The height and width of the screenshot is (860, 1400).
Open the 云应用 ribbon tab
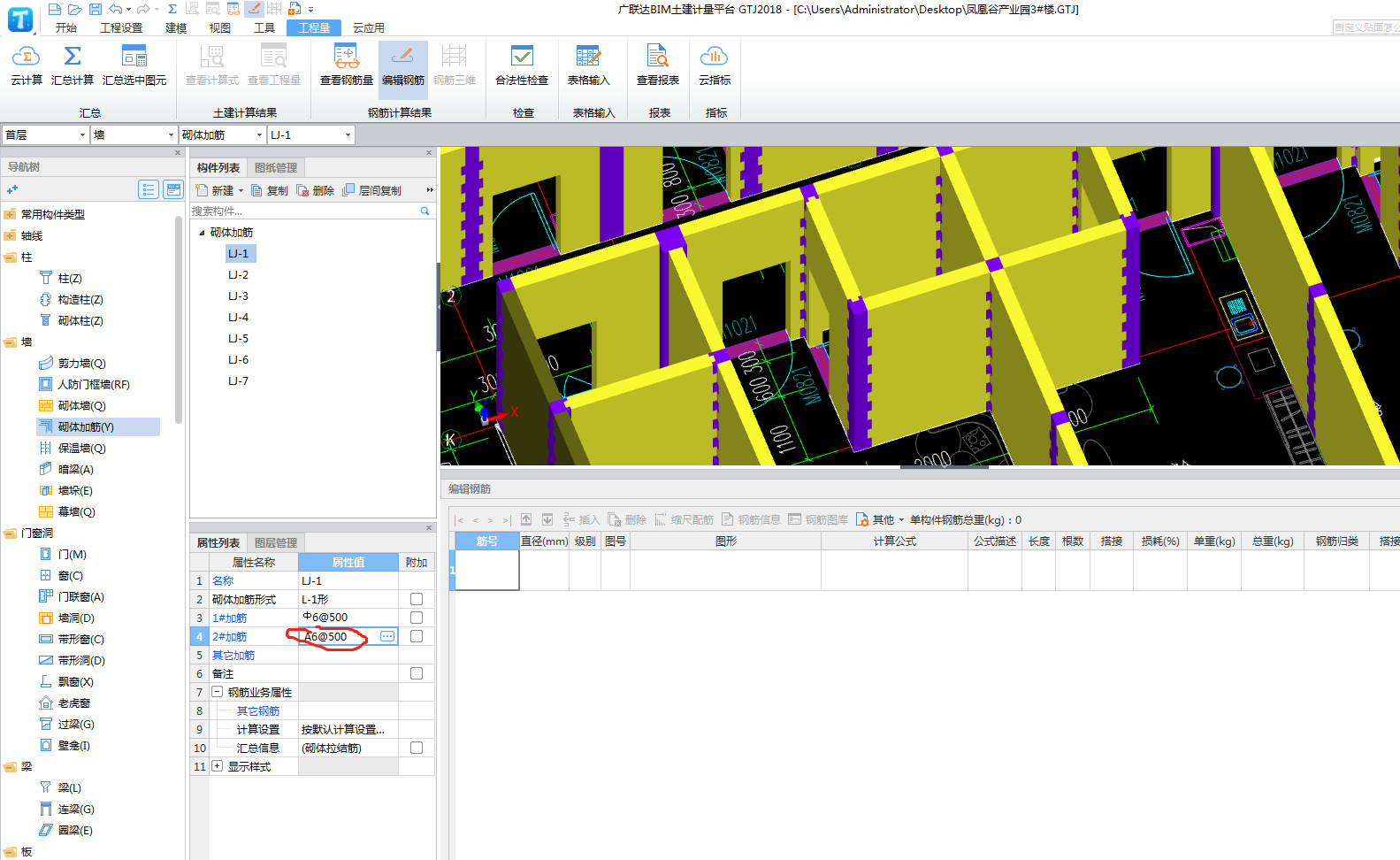pyautogui.click(x=369, y=28)
